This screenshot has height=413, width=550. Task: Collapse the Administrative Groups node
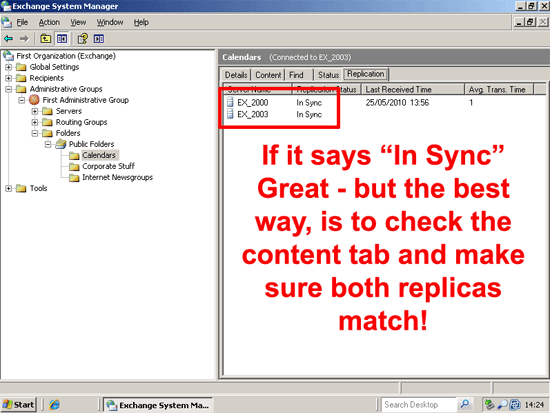9,89
